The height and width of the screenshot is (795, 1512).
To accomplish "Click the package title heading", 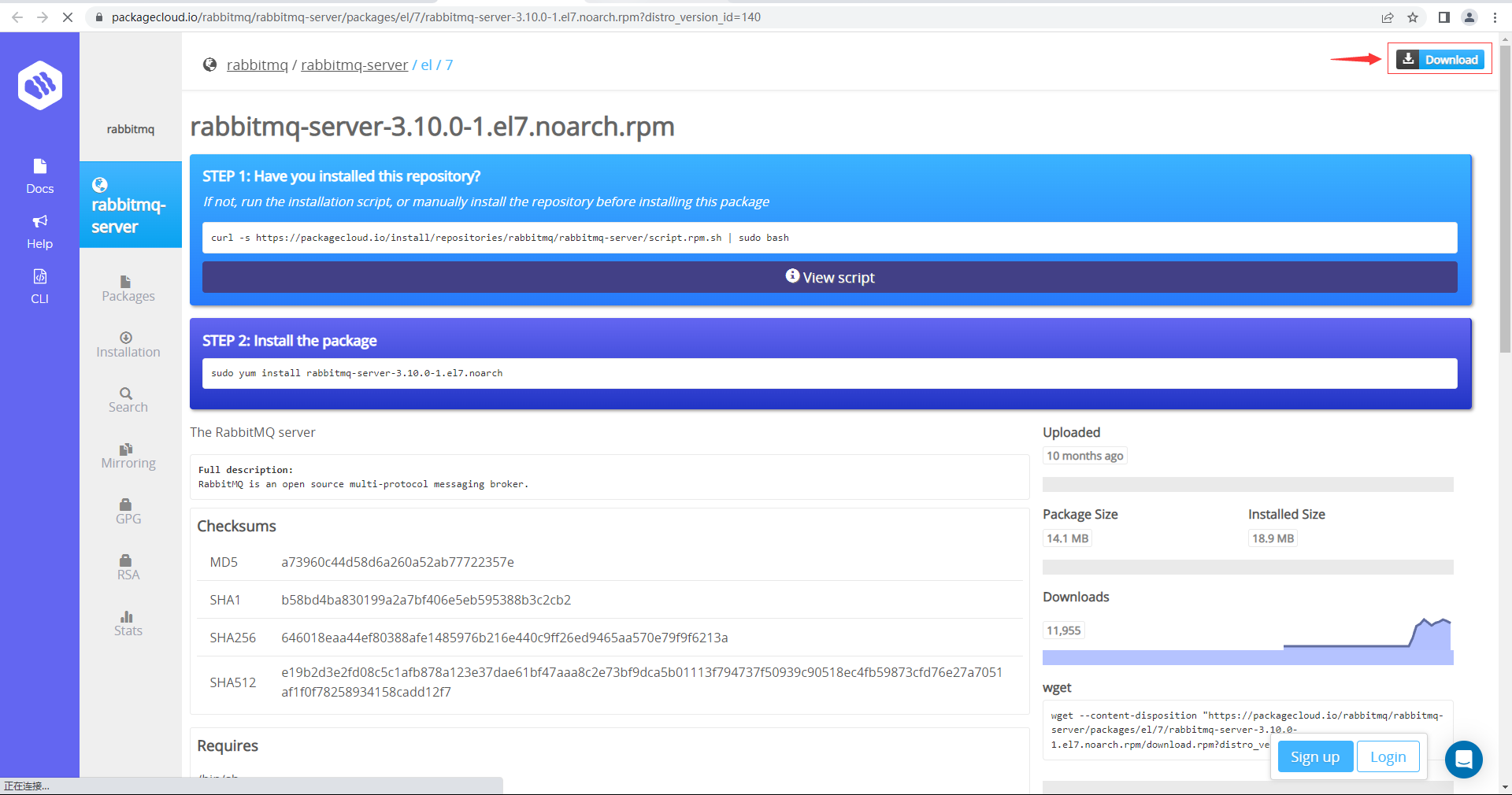I will point(432,127).
